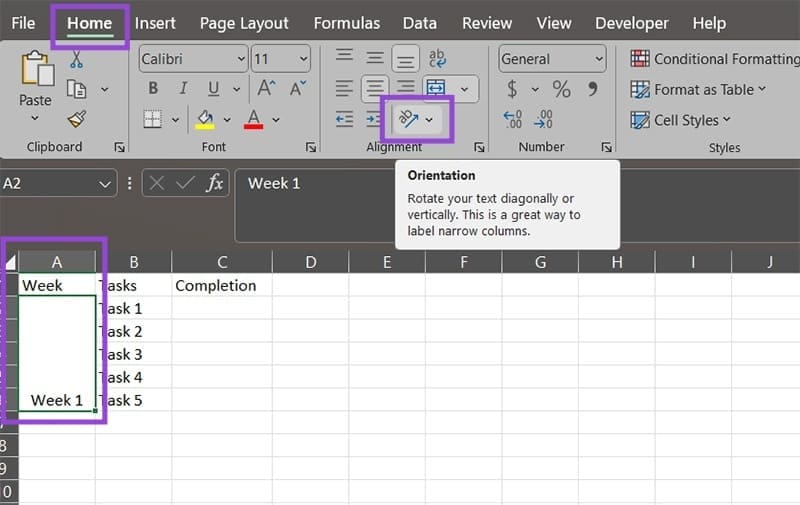Open the Calibri font name dropdown
The image size is (800, 505).
click(x=192, y=60)
